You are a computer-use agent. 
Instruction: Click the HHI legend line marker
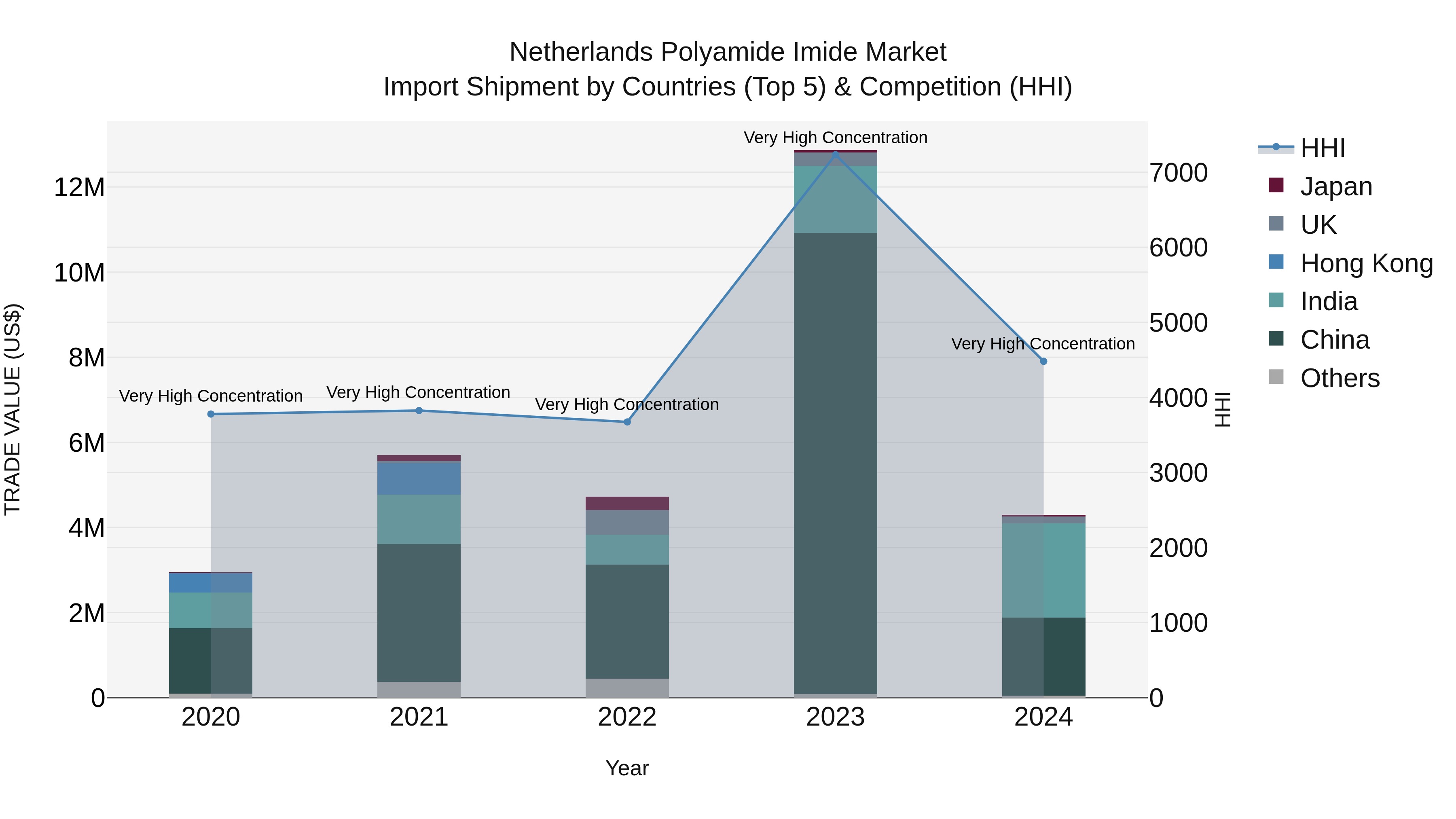point(1276,148)
